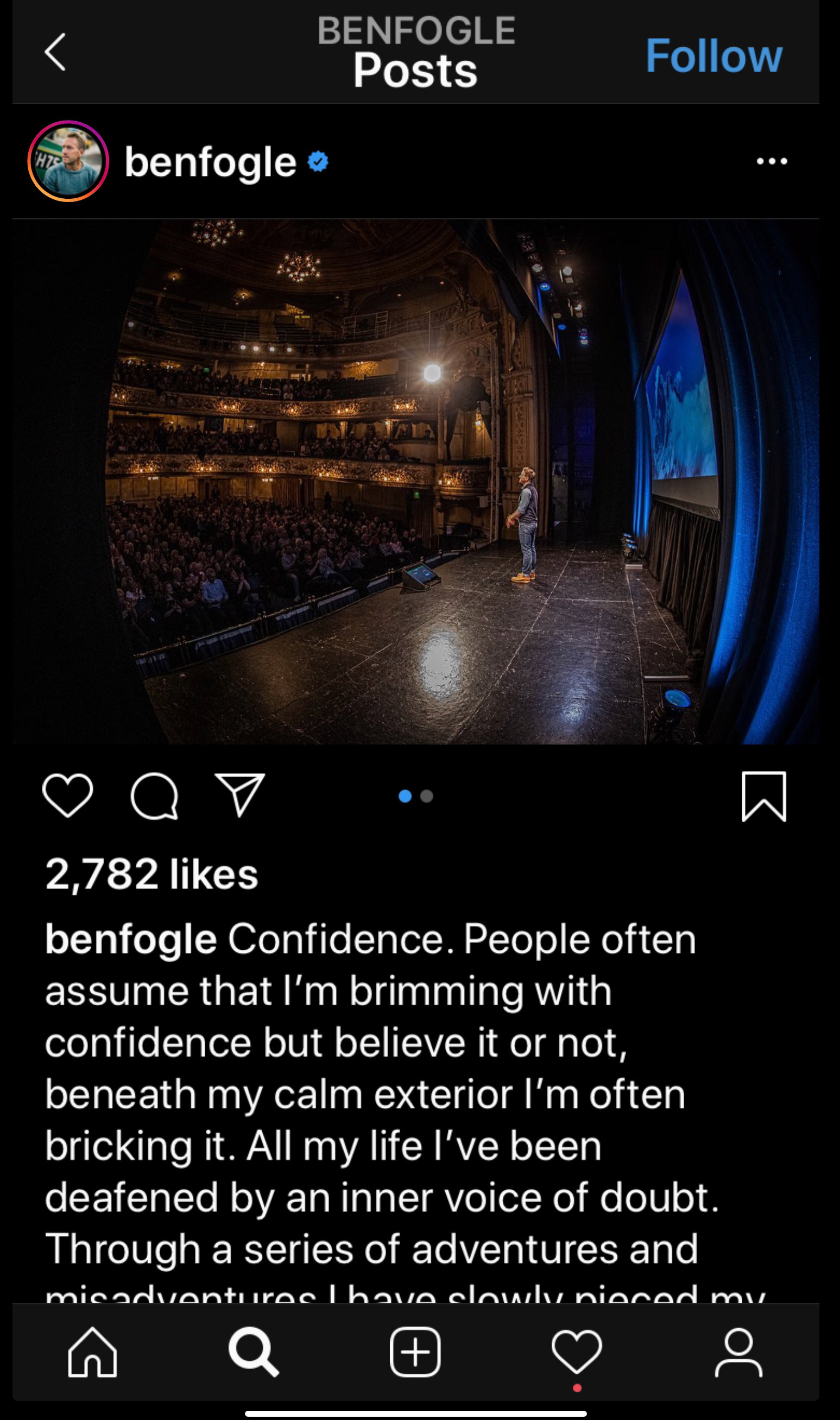Open the Search tab with the magnifier icon

254,1352
